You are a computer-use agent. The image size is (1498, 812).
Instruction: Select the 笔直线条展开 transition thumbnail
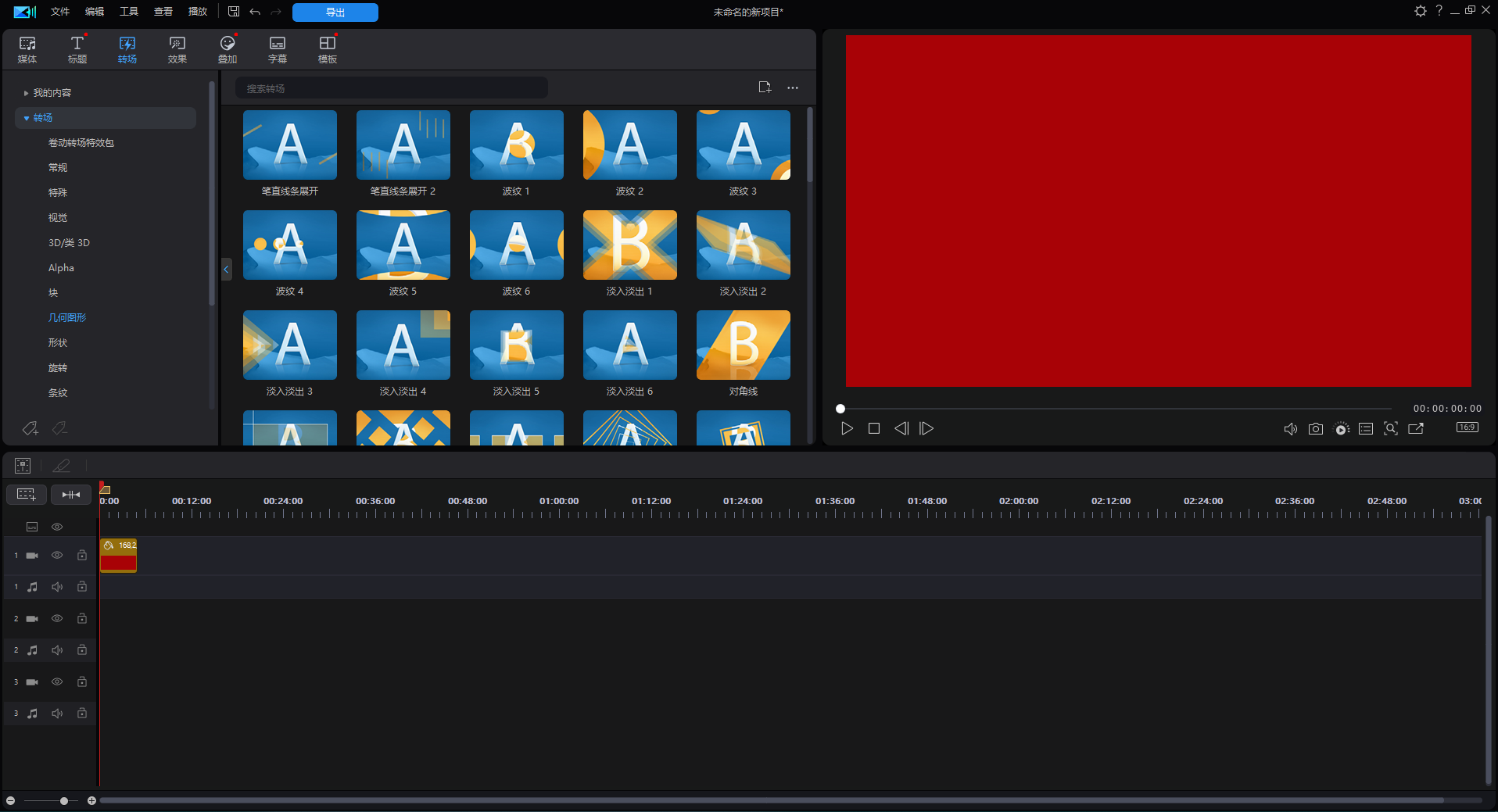pyautogui.click(x=290, y=145)
